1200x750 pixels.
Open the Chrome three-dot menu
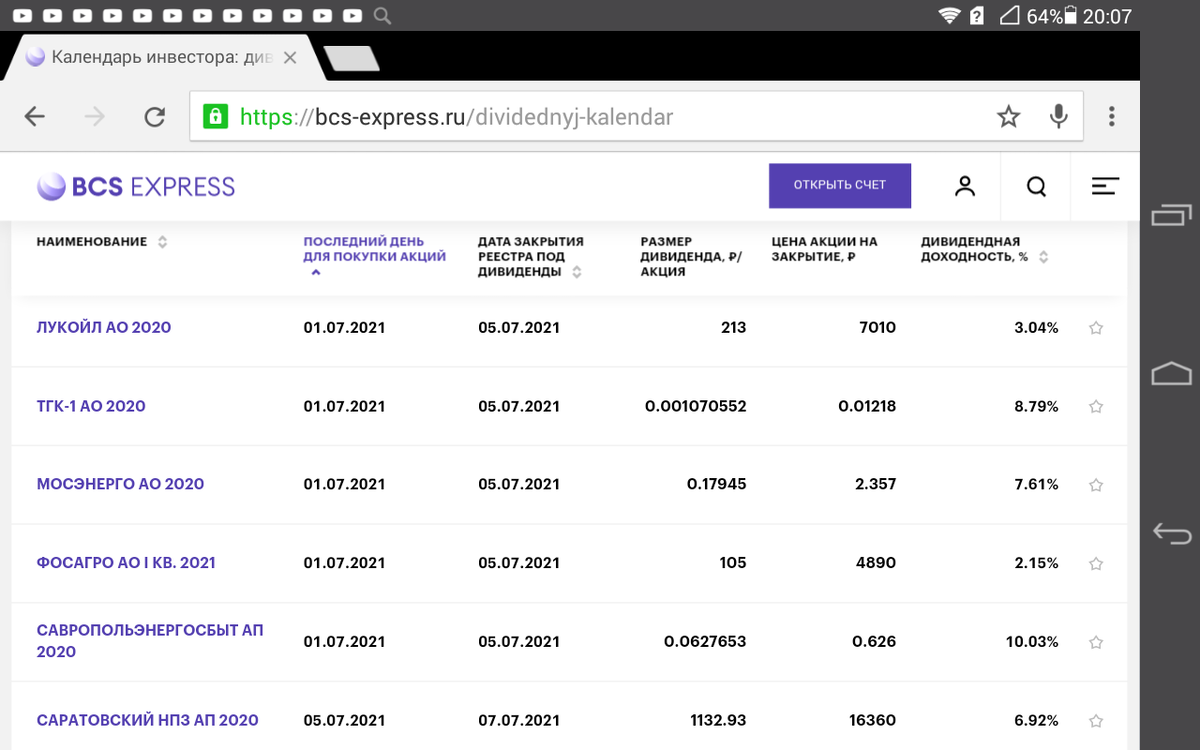tap(1112, 117)
